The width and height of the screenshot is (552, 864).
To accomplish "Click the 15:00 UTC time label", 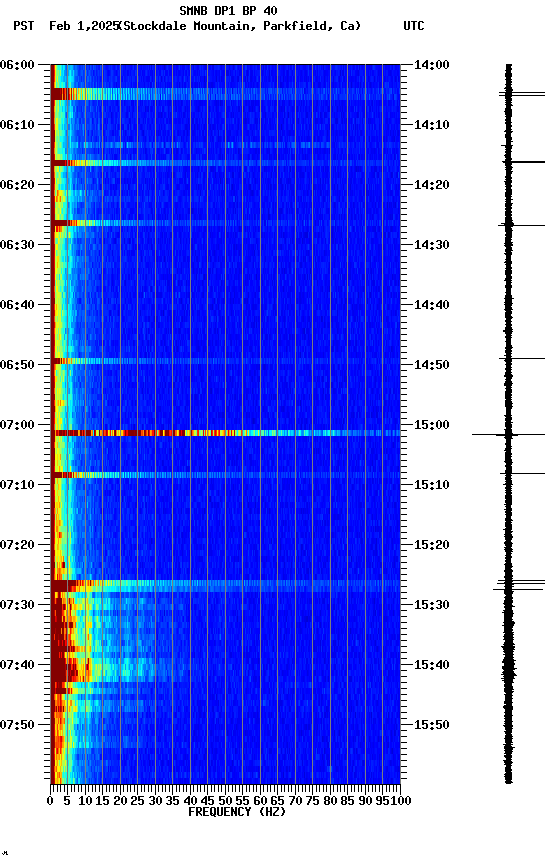I will pyautogui.click(x=432, y=425).
